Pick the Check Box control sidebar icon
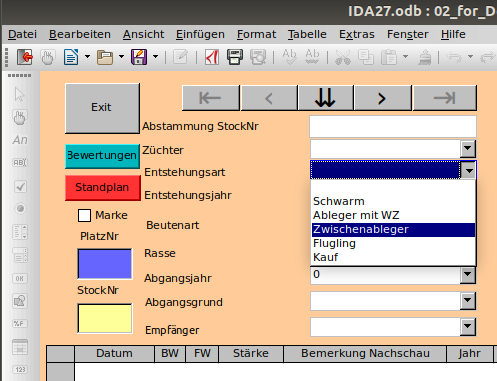The height and width of the screenshot is (381, 497). click(20, 186)
